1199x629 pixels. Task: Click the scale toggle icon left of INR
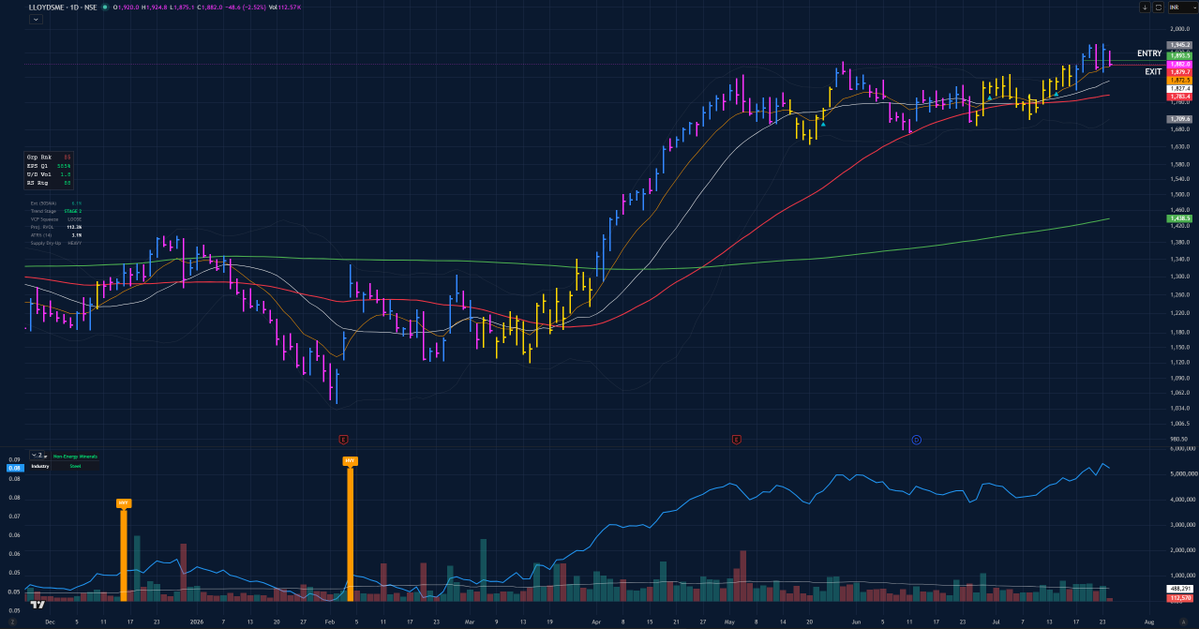1158,8
